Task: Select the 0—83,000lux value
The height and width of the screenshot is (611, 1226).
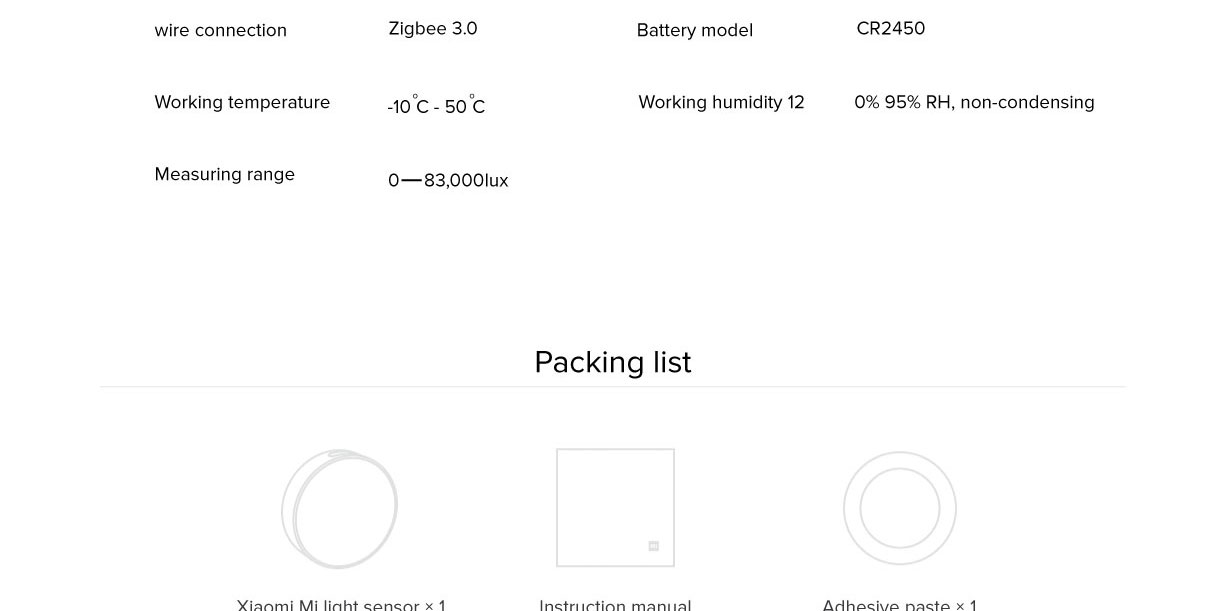Action: [x=448, y=180]
